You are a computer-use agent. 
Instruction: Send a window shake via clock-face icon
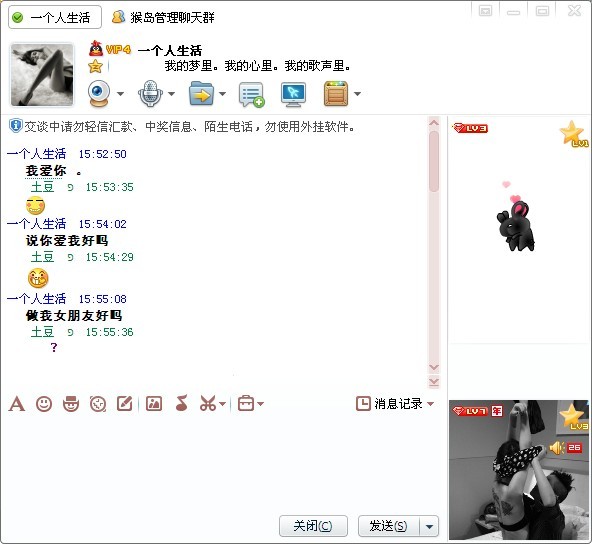click(98, 404)
